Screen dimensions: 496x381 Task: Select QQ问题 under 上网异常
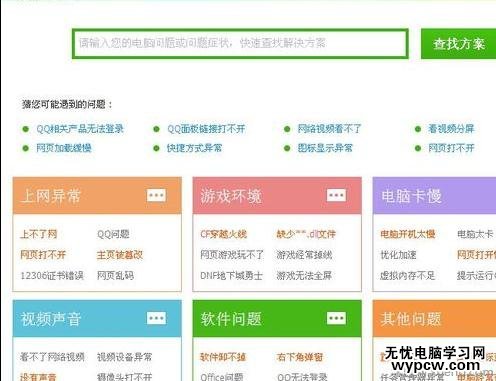coord(113,234)
